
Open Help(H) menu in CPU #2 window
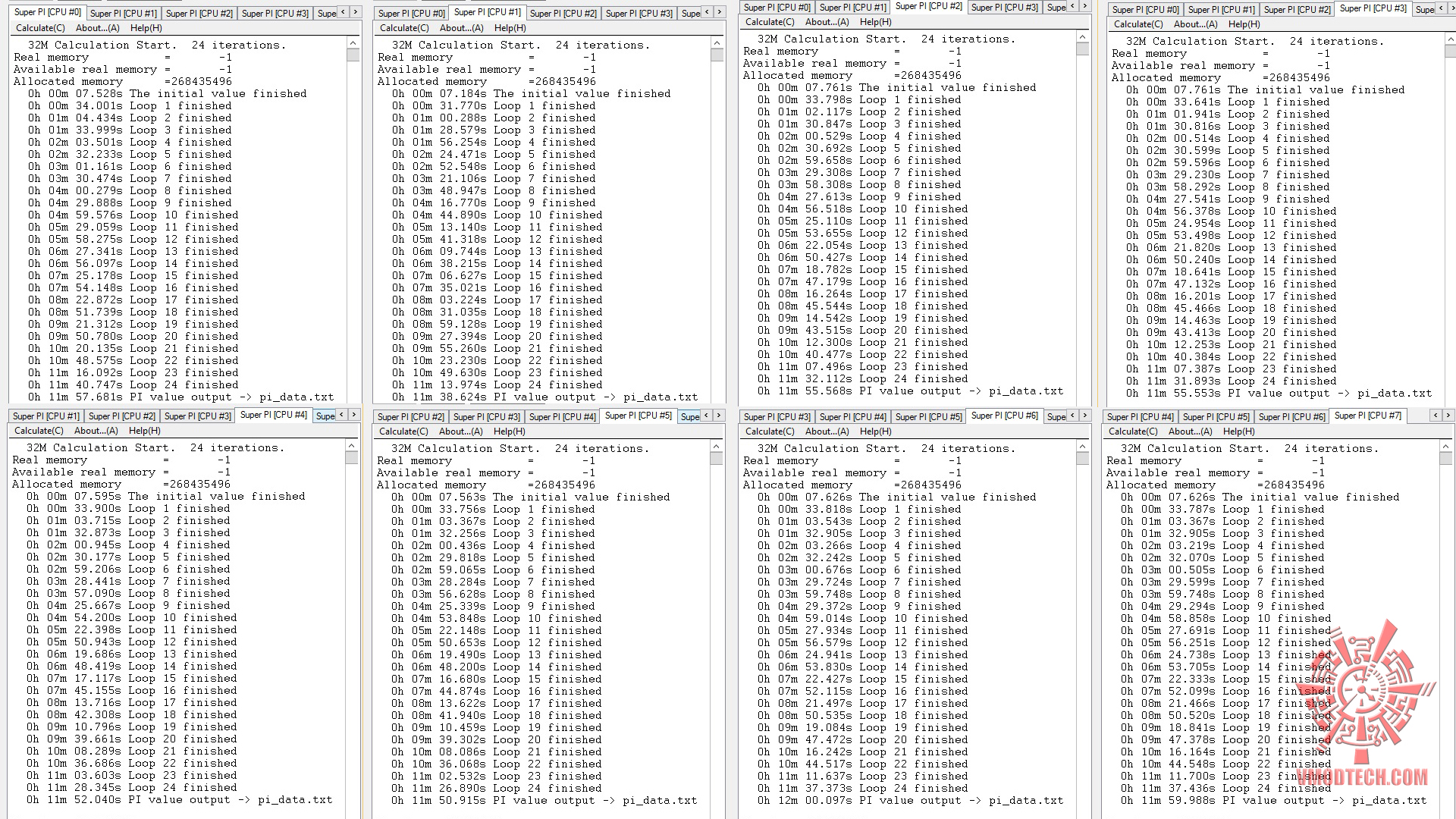point(875,22)
